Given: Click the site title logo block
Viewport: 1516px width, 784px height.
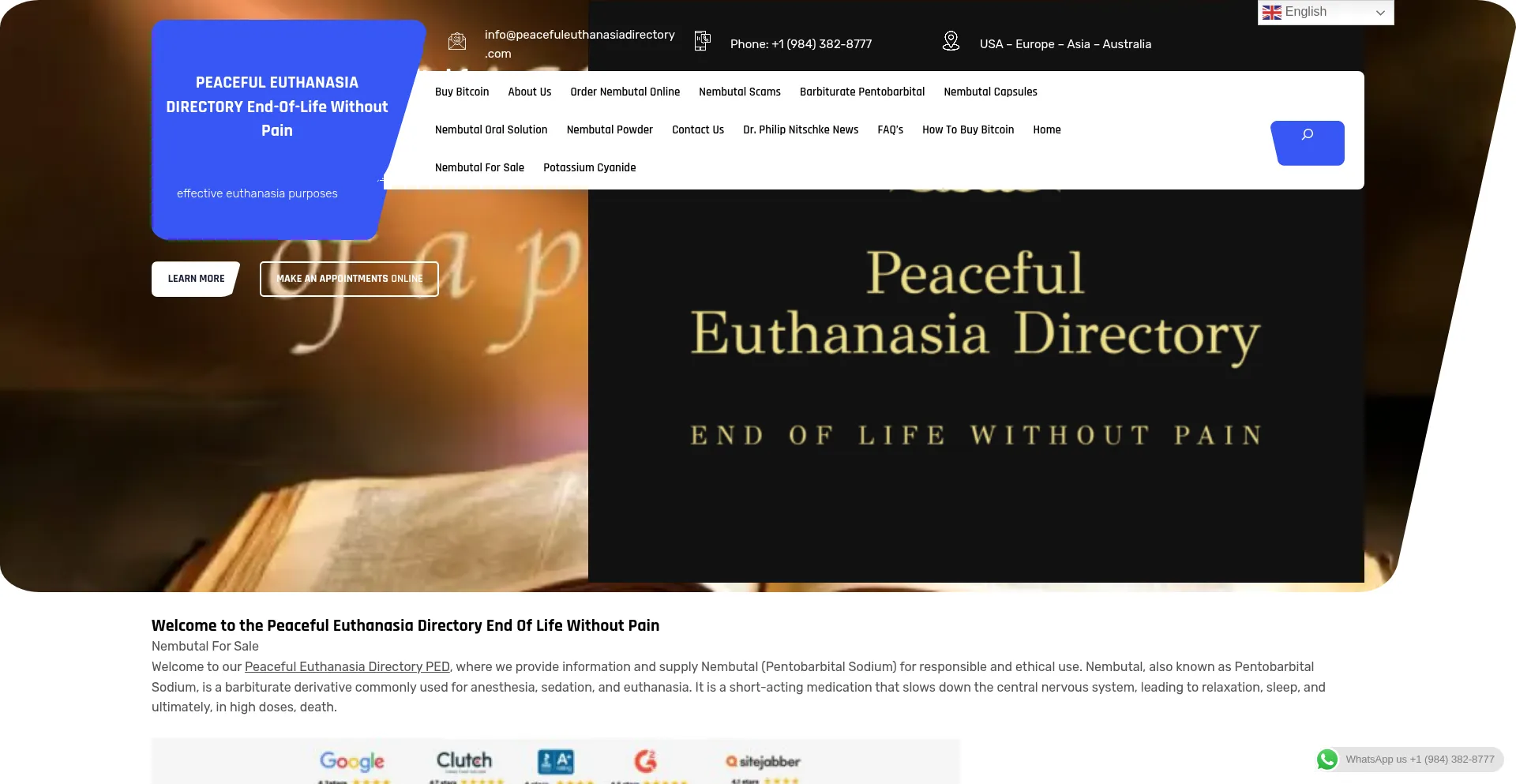Looking at the screenshot, I should 277,107.
